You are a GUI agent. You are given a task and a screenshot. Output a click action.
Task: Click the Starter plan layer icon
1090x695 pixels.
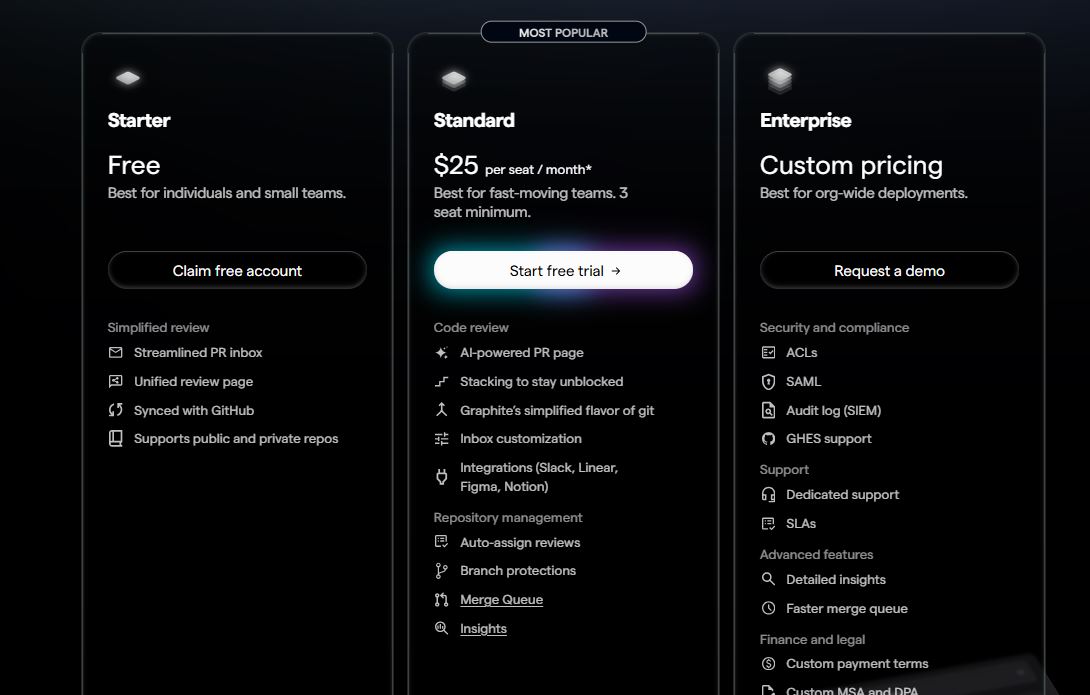(127, 78)
